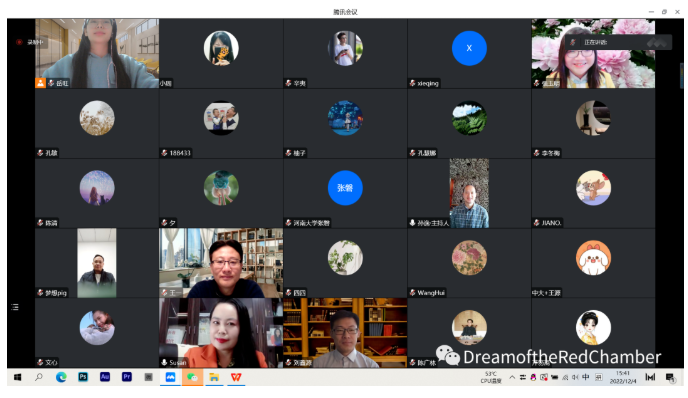Open the notification center icon

click(x=670, y=377)
